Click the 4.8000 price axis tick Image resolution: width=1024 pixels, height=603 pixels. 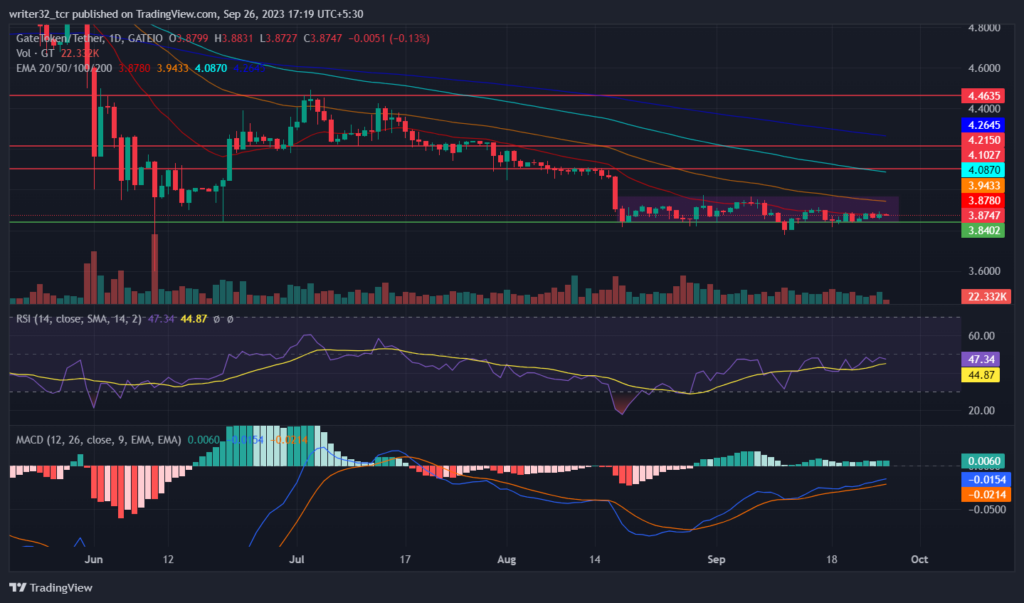coord(984,27)
